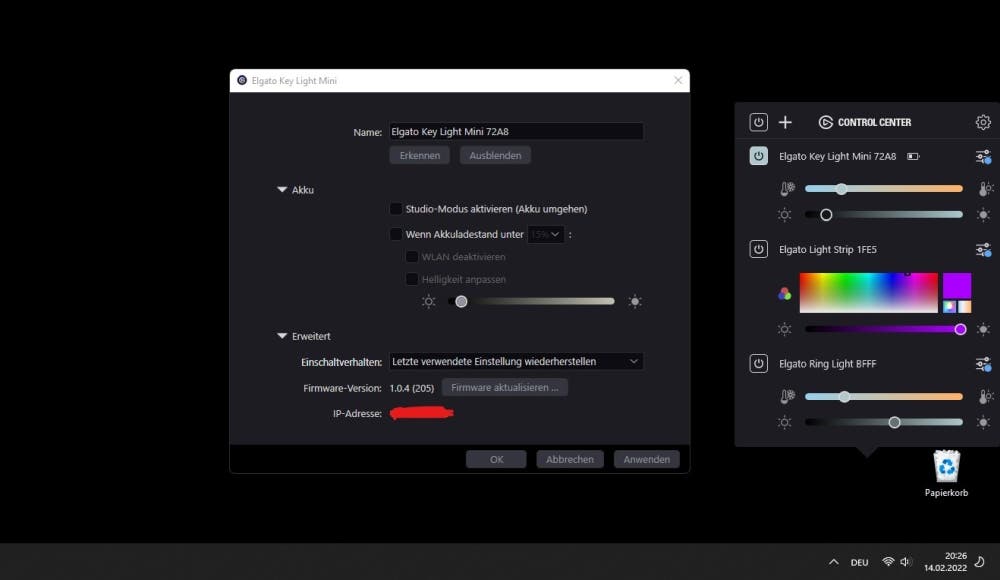
Task: Click dim brightness icon for Light Strip
Action: click(784, 329)
